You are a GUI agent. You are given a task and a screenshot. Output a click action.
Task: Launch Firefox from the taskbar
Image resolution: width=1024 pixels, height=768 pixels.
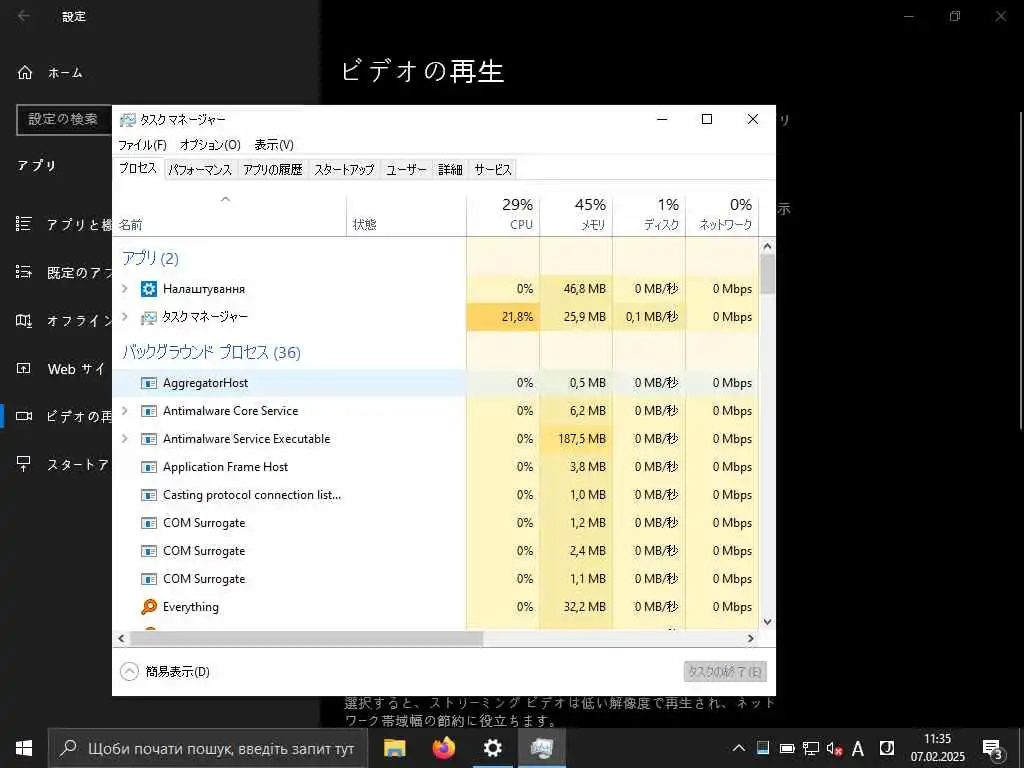[x=444, y=748]
